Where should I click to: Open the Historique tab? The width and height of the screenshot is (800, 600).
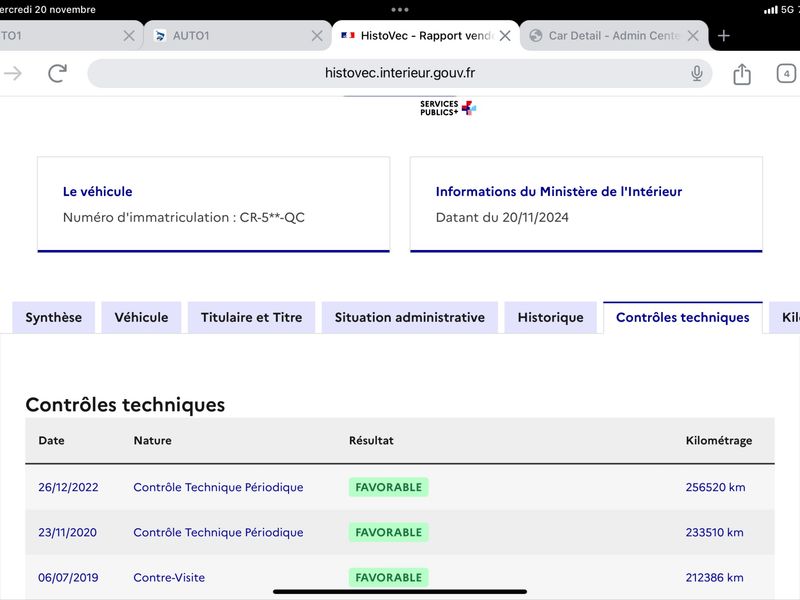click(551, 317)
